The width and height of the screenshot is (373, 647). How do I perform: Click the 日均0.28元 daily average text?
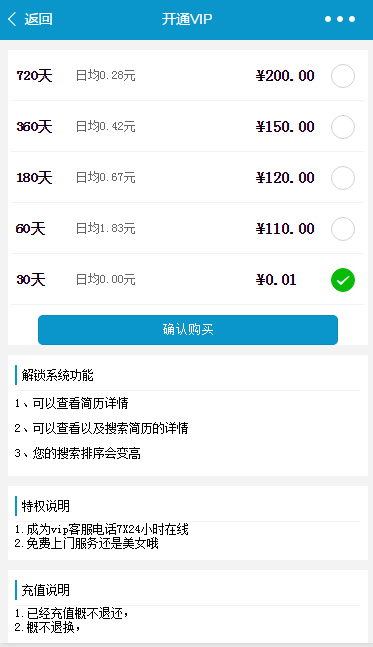coord(106,76)
